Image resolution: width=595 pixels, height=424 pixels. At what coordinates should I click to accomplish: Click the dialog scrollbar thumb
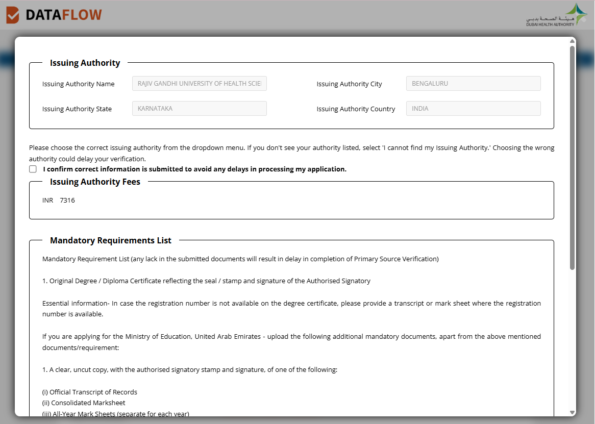coord(572,158)
